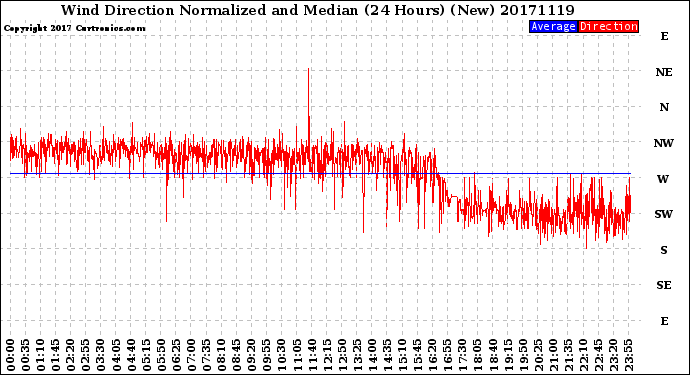
Task: Click the 03:30 time label
Action: point(101,355)
